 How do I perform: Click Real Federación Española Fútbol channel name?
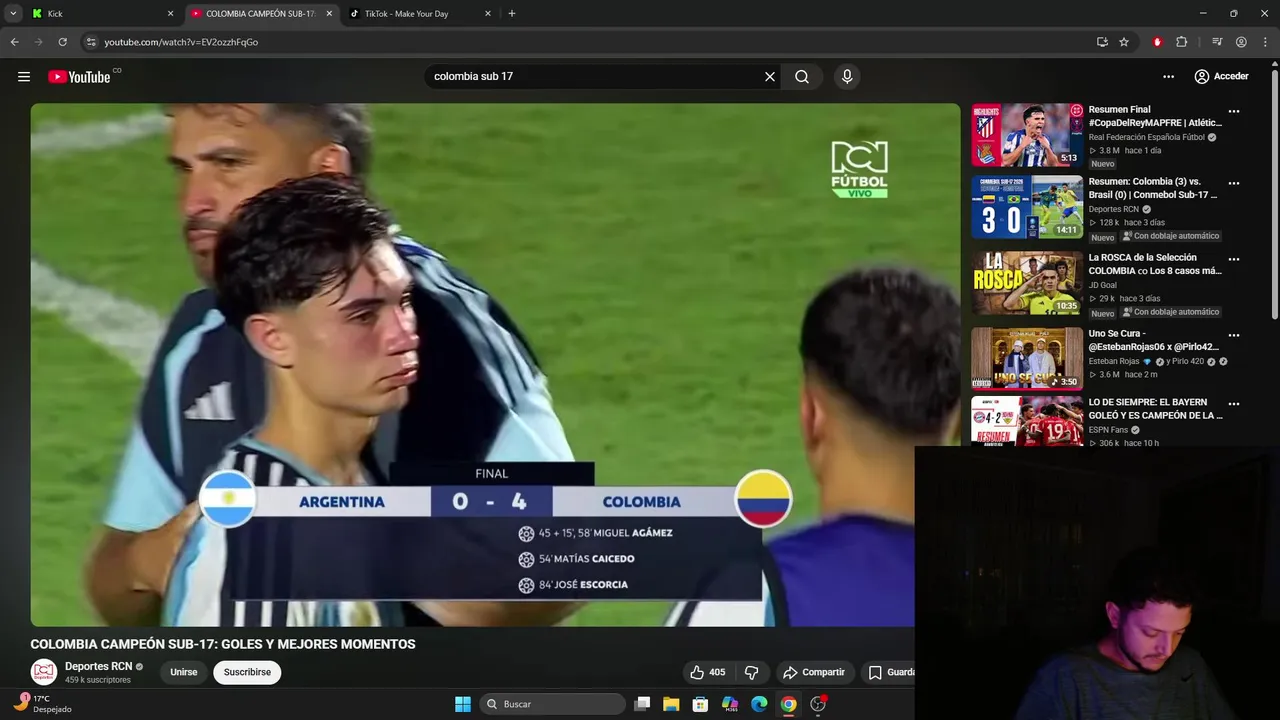[1147, 137]
